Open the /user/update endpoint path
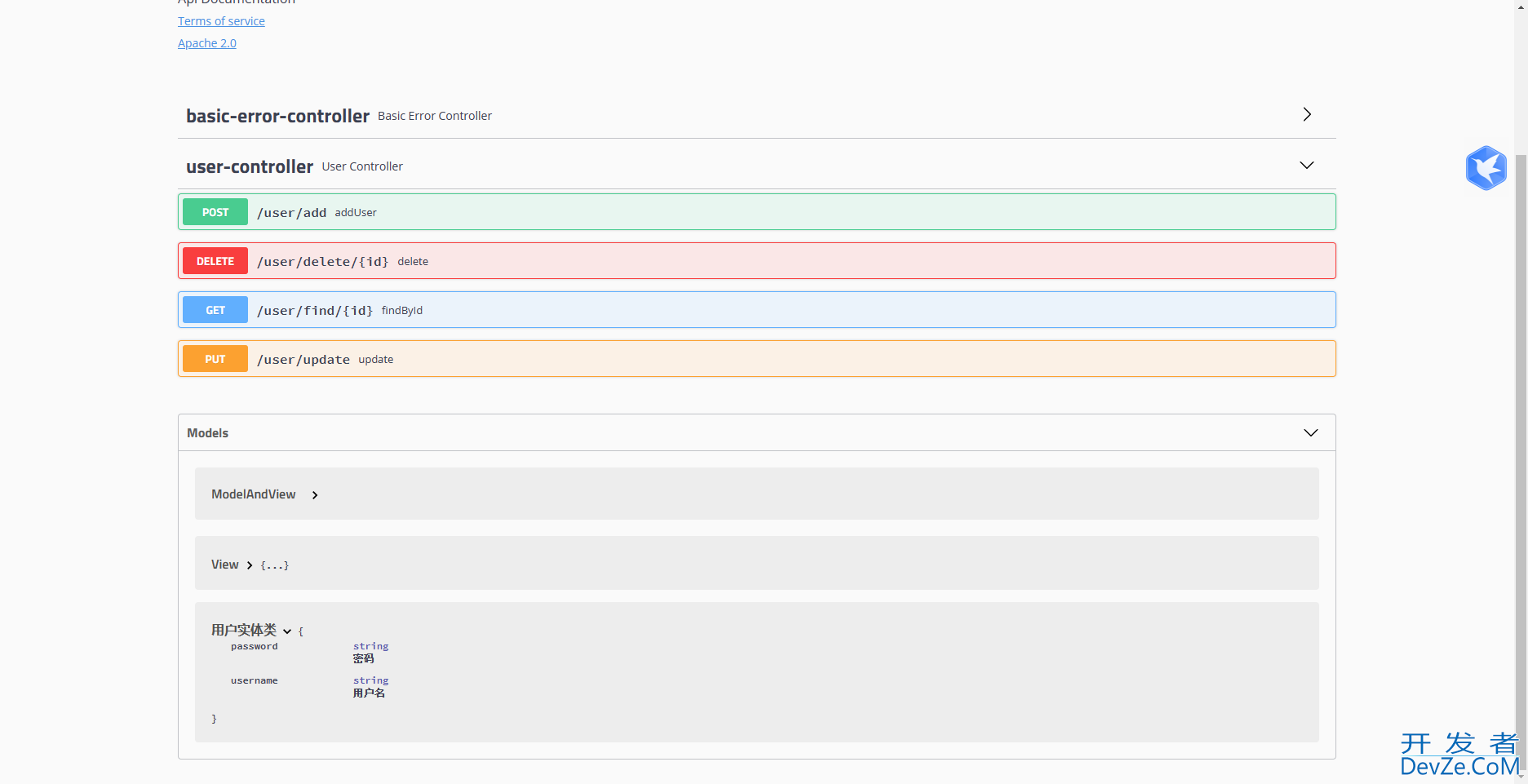The image size is (1528, 784). [x=303, y=360]
